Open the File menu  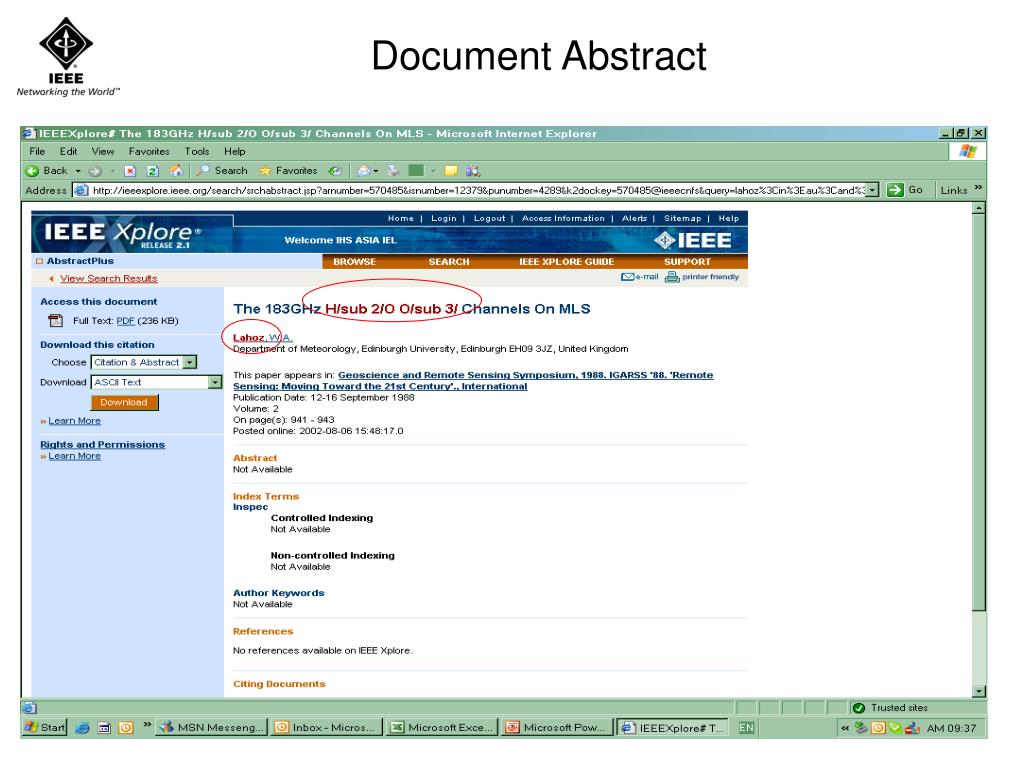(37, 152)
